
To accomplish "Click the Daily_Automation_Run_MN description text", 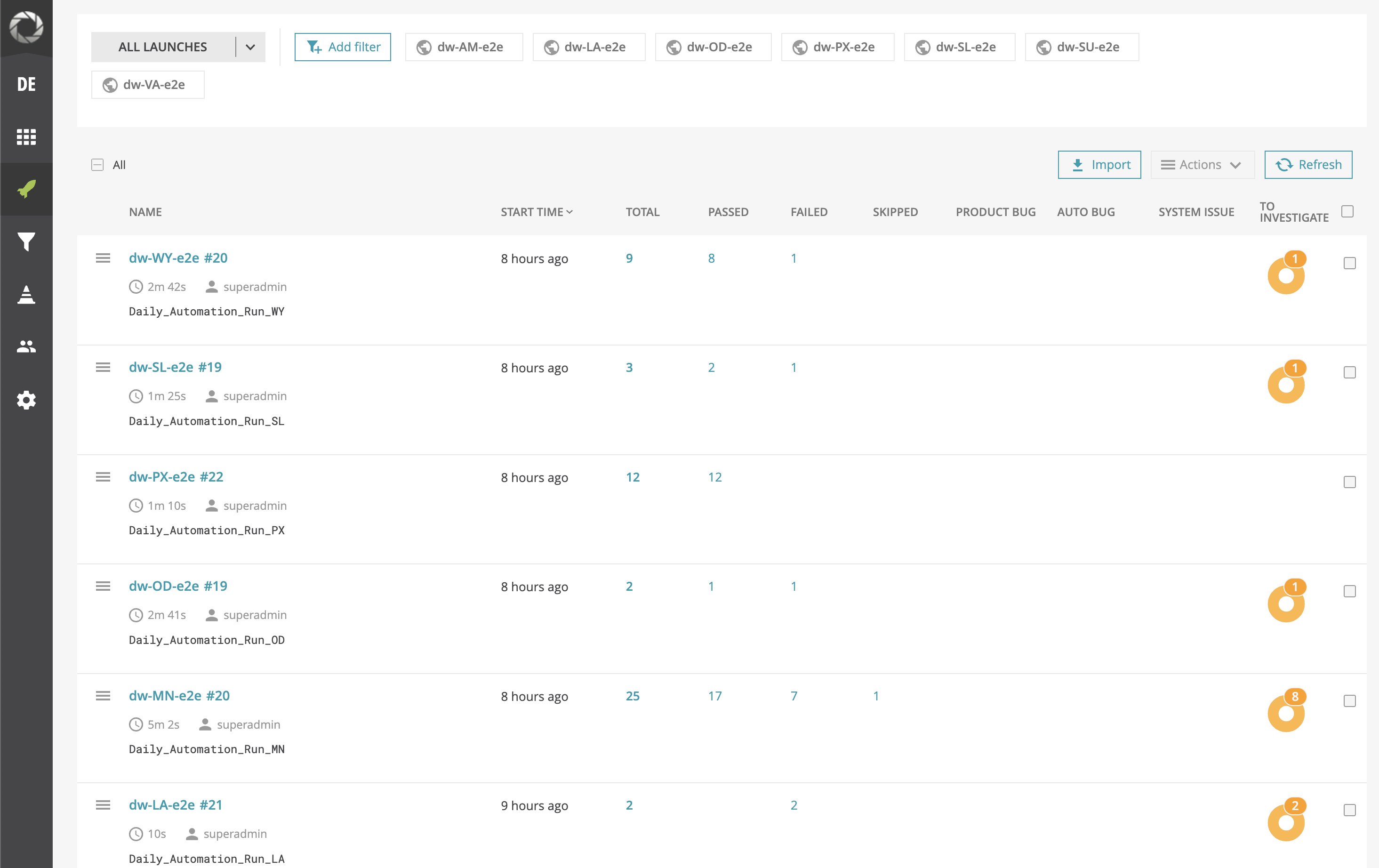I will (207, 749).
